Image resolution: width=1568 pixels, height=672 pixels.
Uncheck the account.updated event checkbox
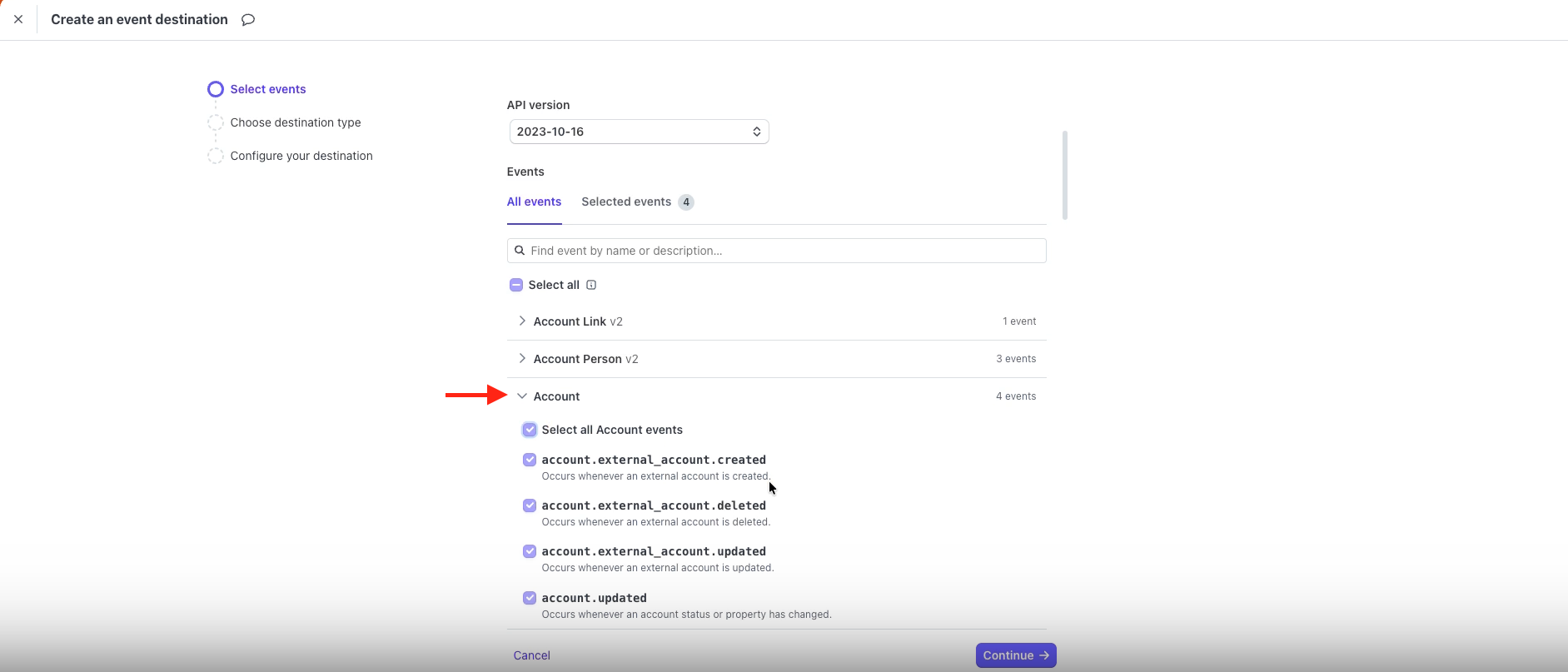[530, 598]
